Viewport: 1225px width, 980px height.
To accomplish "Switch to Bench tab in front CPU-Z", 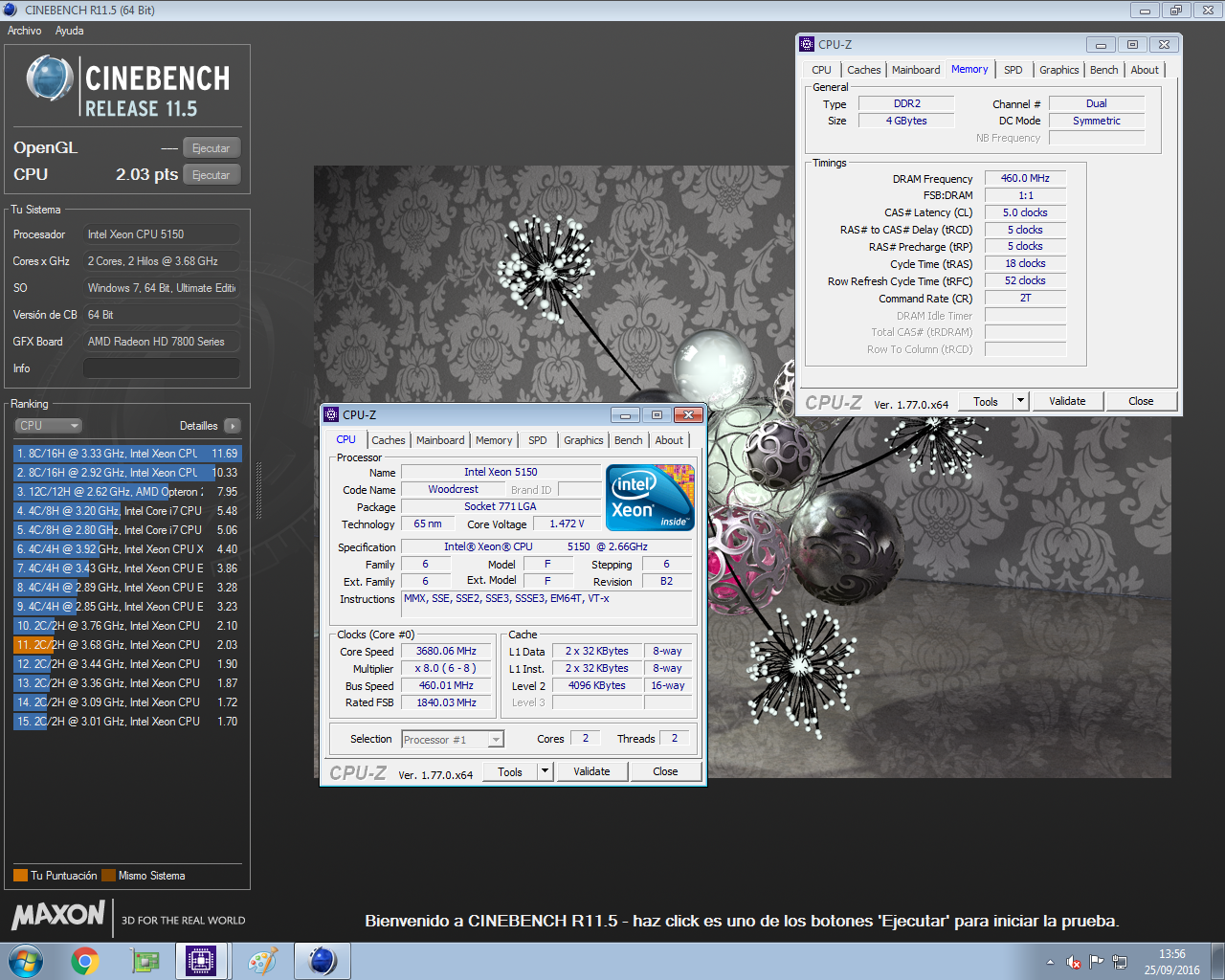I will [x=629, y=440].
